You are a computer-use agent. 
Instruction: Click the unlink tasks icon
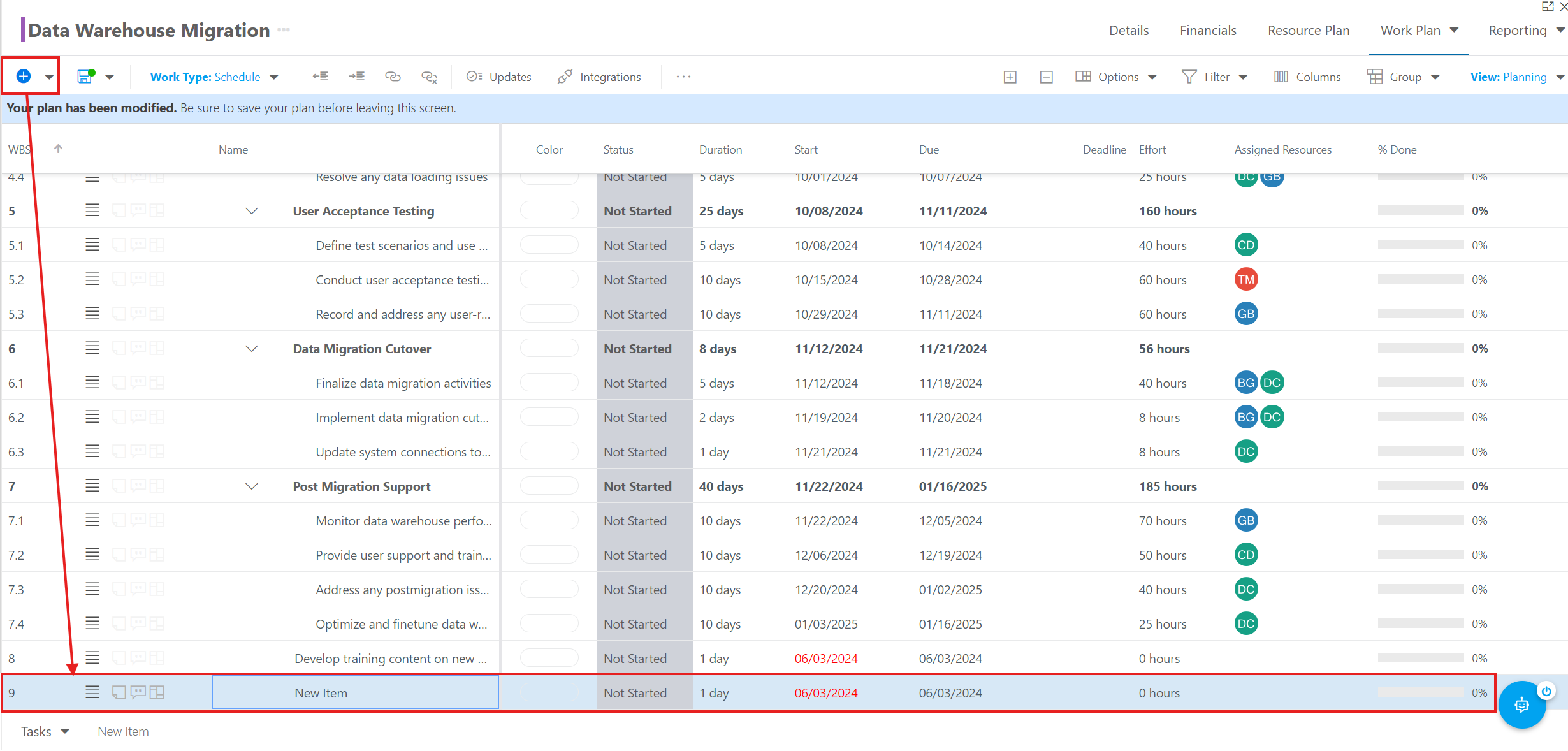[430, 77]
